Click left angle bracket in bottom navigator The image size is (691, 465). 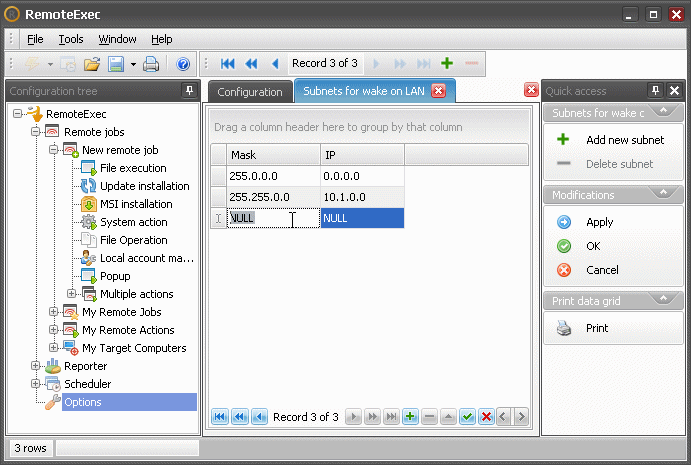[503, 417]
